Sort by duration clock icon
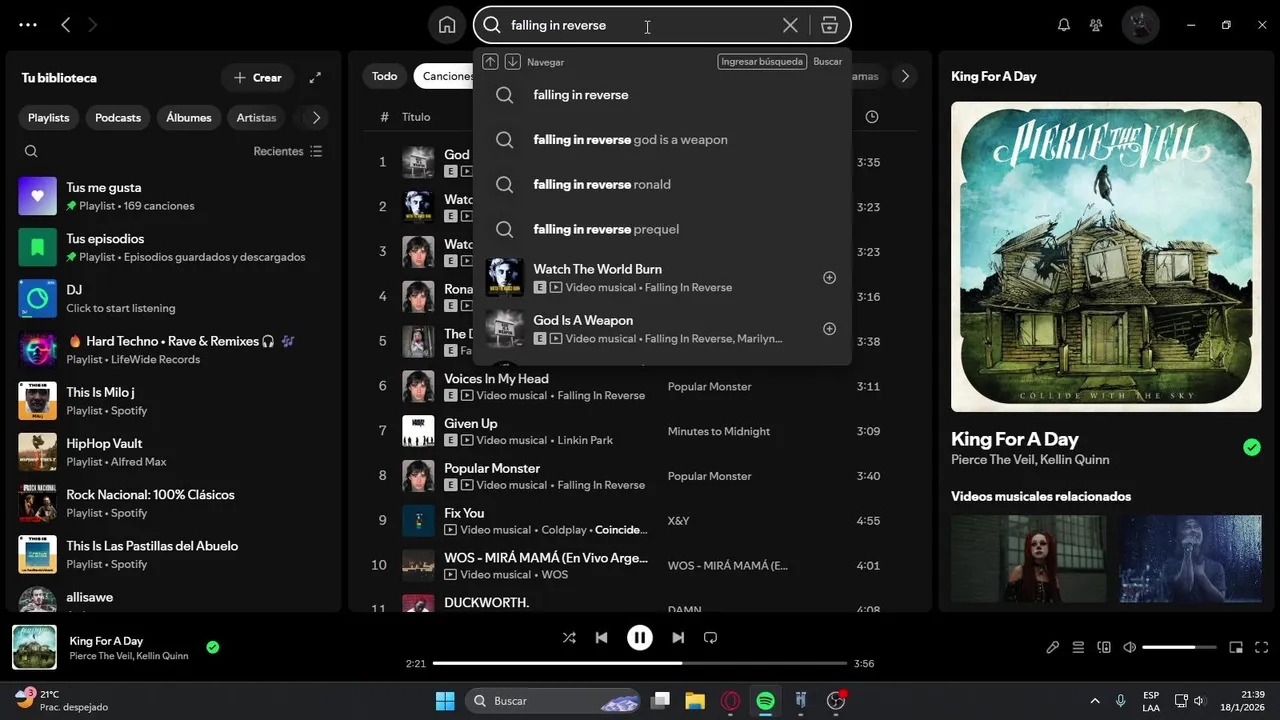The width and height of the screenshot is (1280, 720). [x=872, y=117]
